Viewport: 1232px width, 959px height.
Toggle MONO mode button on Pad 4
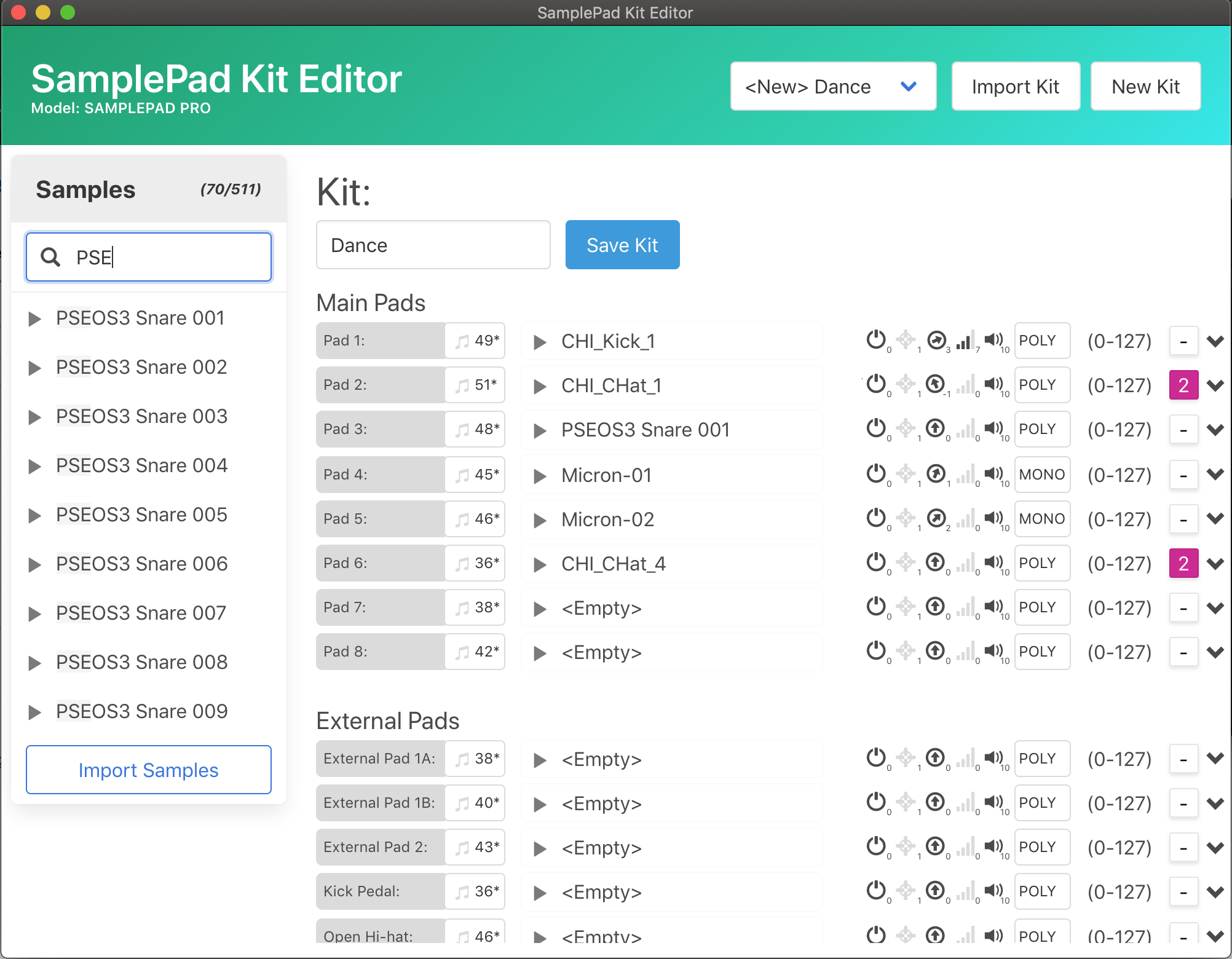(1042, 475)
